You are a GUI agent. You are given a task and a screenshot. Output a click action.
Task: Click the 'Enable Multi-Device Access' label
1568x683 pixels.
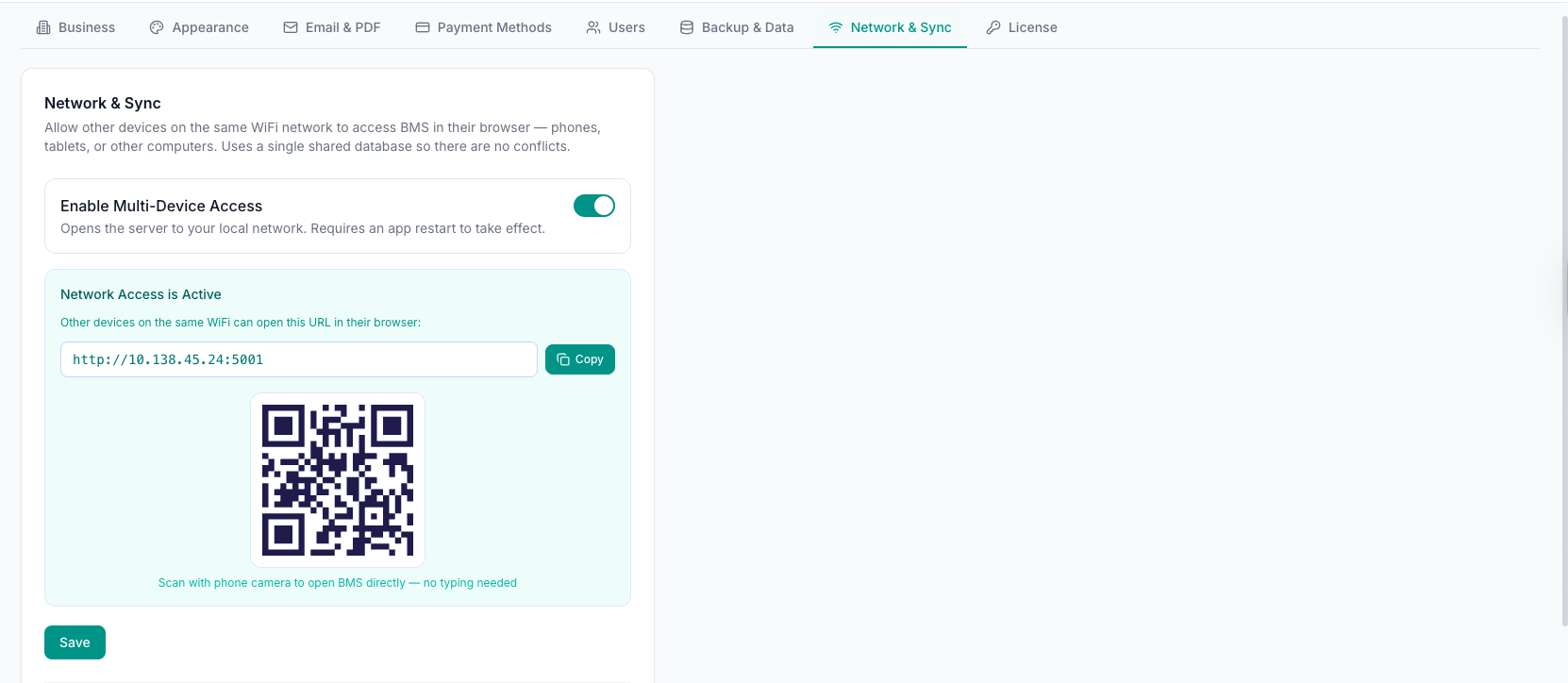(x=161, y=206)
